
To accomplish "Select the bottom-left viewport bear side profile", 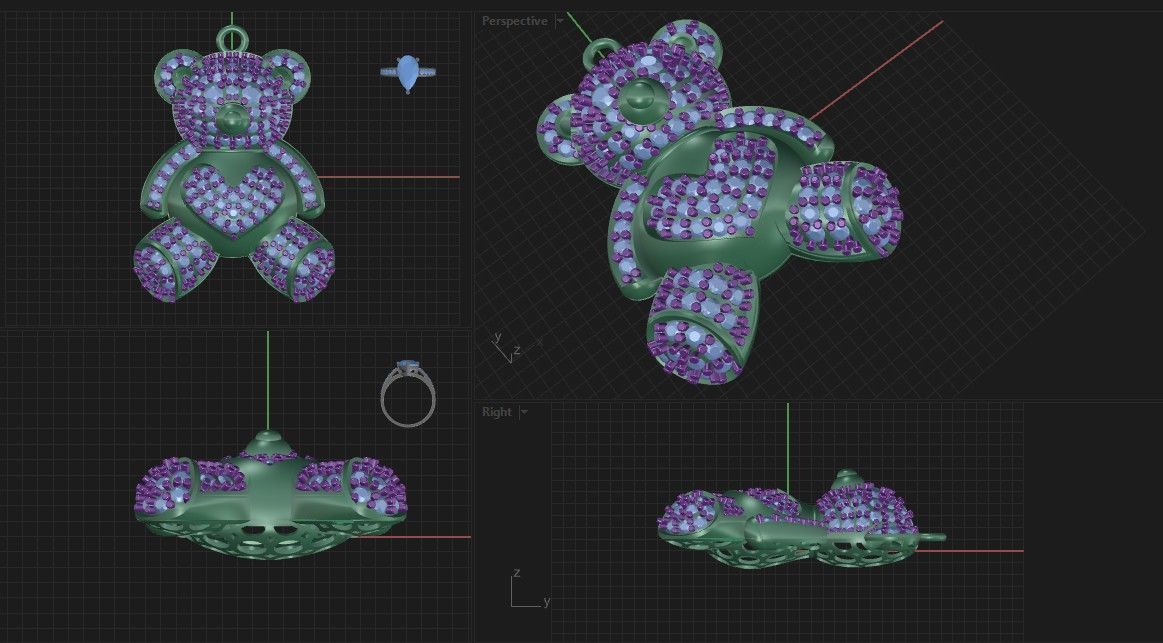I will 271,495.
